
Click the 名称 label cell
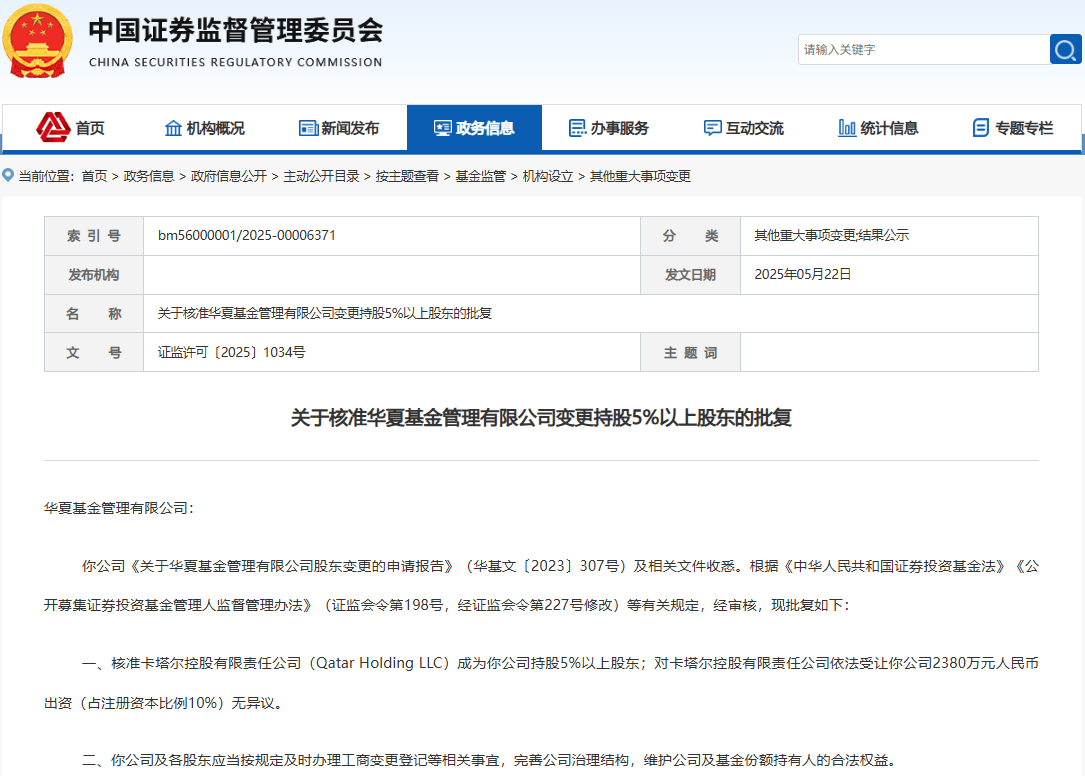[x=94, y=314]
